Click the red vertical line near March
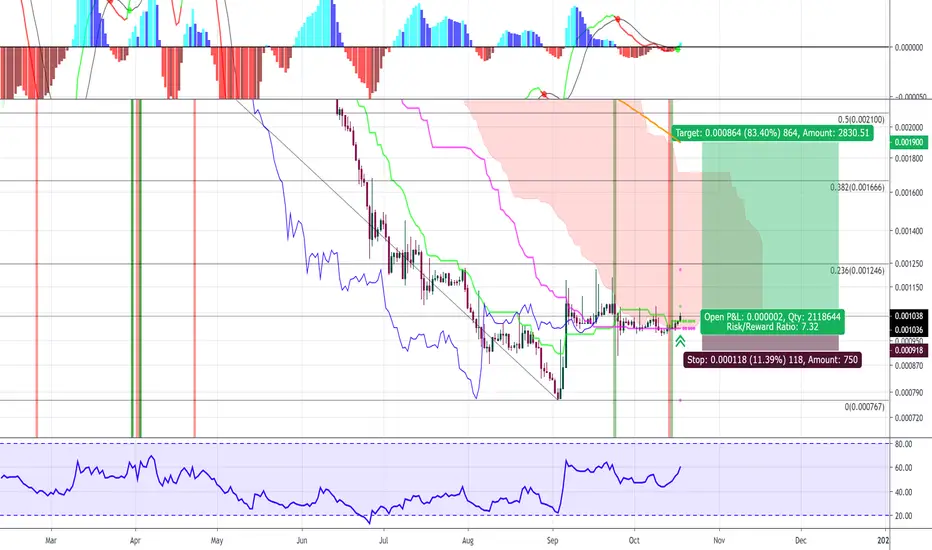 pos(37,268)
